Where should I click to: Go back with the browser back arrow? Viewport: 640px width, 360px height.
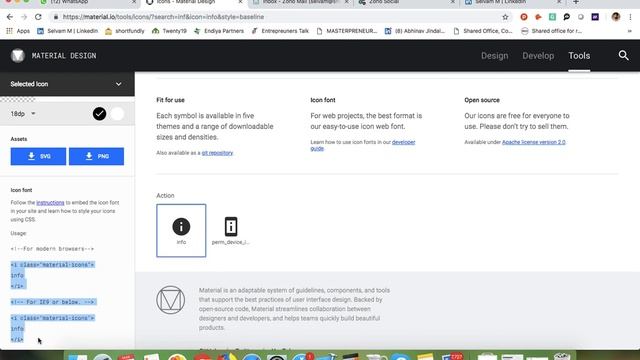(10, 17)
